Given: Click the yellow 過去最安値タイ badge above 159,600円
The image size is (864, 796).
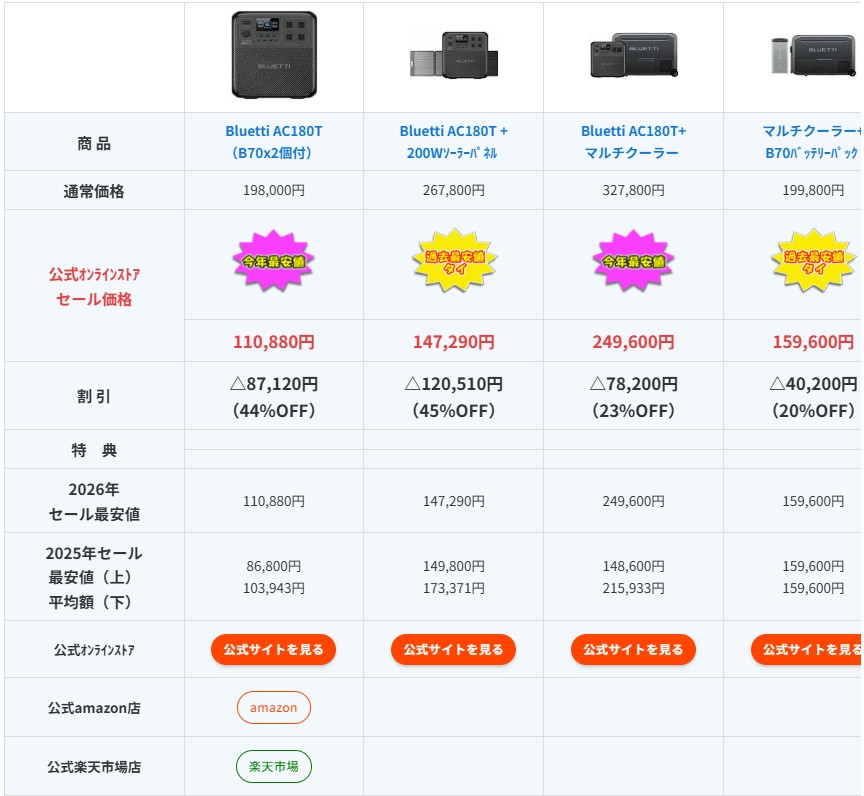Looking at the screenshot, I should 812,261.
